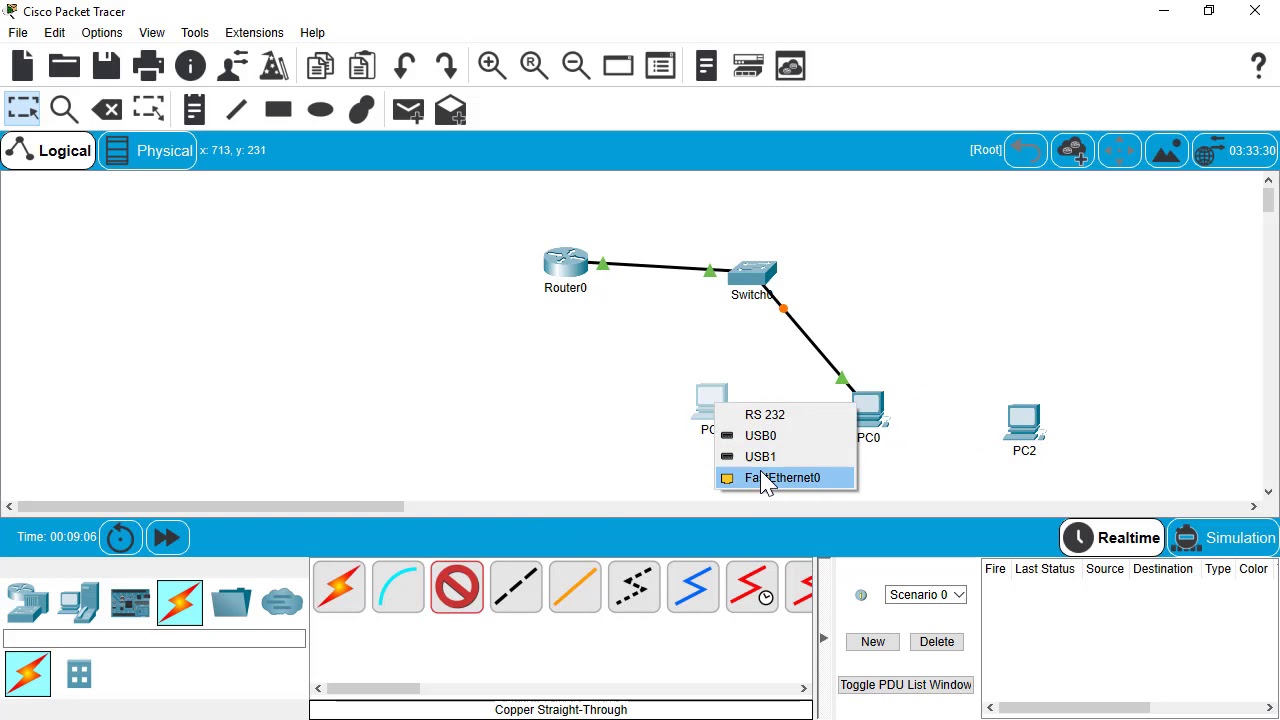Open the help question mark icon
The width and height of the screenshot is (1280, 720).
(1258, 66)
